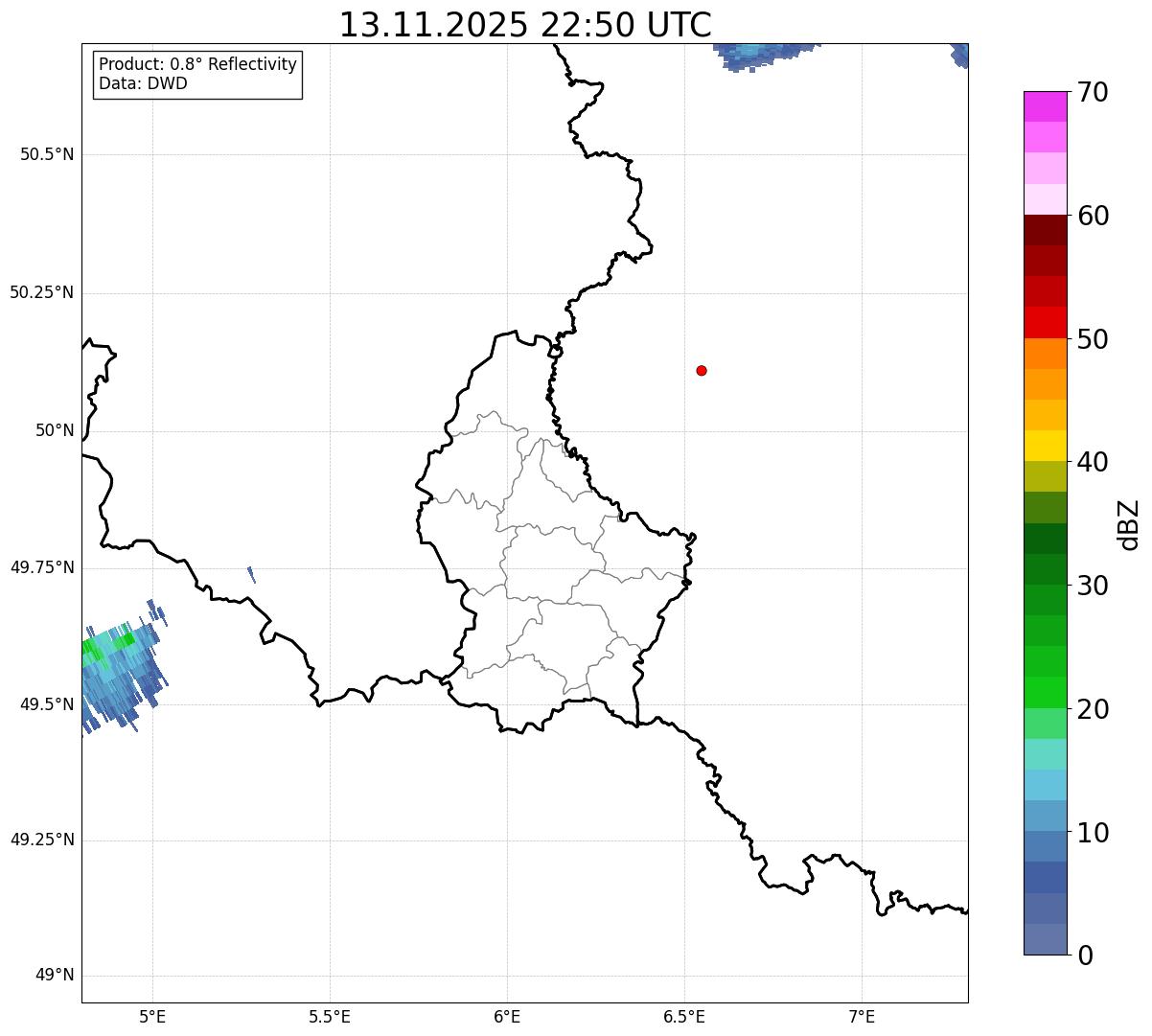Click the '50' colorbar tick label
This screenshot has width=1152, height=1036.
tap(1093, 339)
